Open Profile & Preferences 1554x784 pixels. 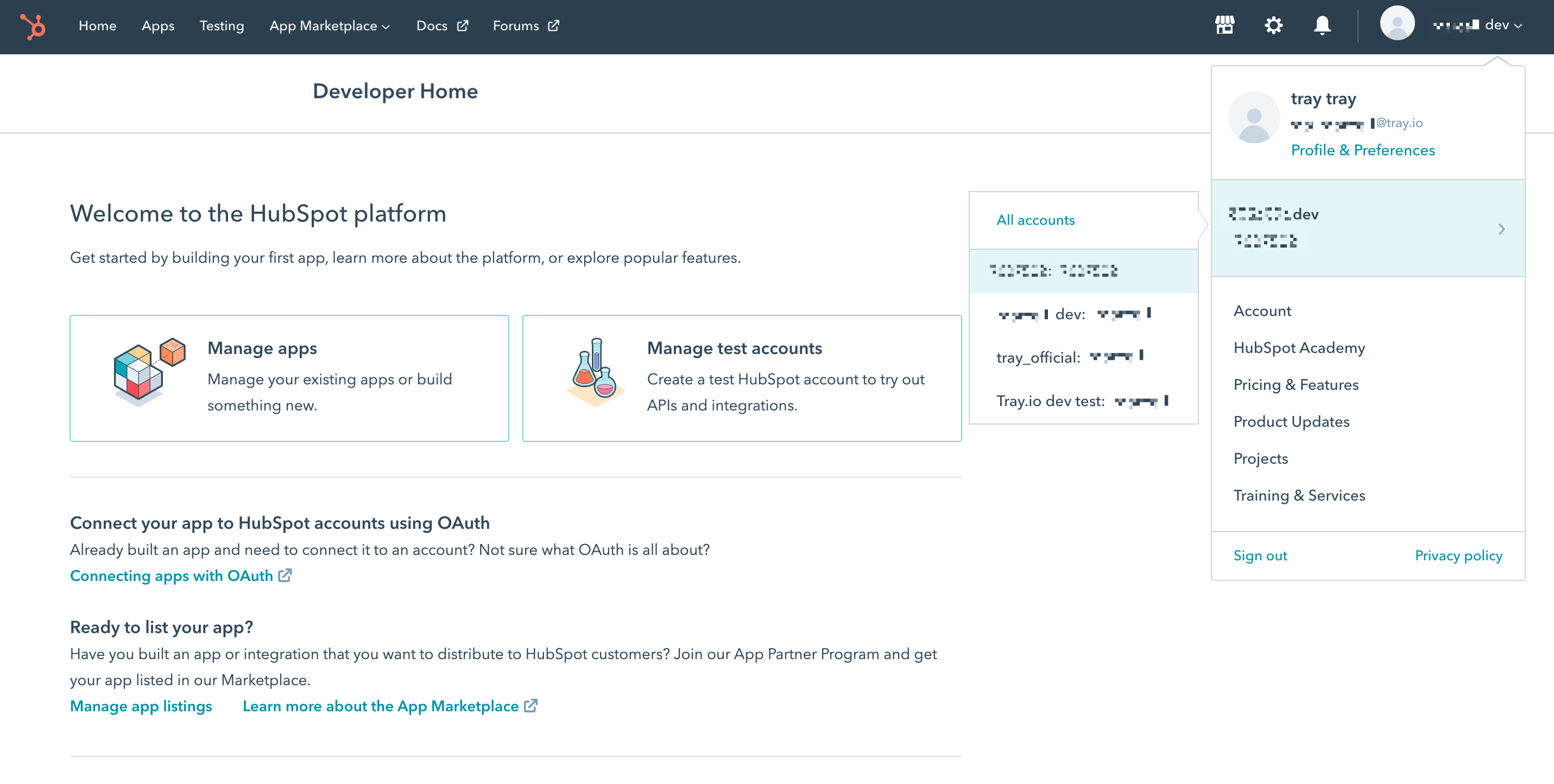(x=1363, y=150)
